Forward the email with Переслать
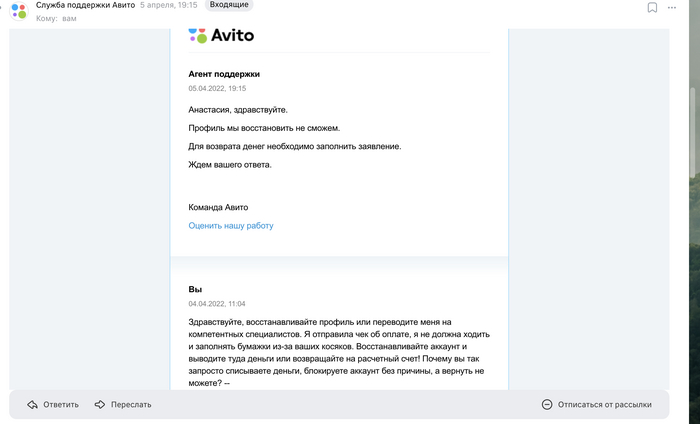The image size is (700, 424). [123, 404]
